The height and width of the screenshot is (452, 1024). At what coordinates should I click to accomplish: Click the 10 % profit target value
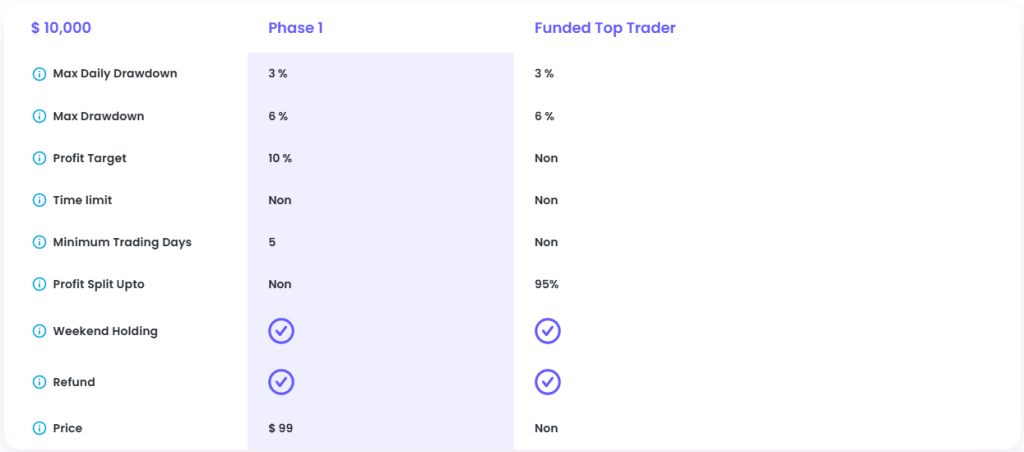(280, 158)
